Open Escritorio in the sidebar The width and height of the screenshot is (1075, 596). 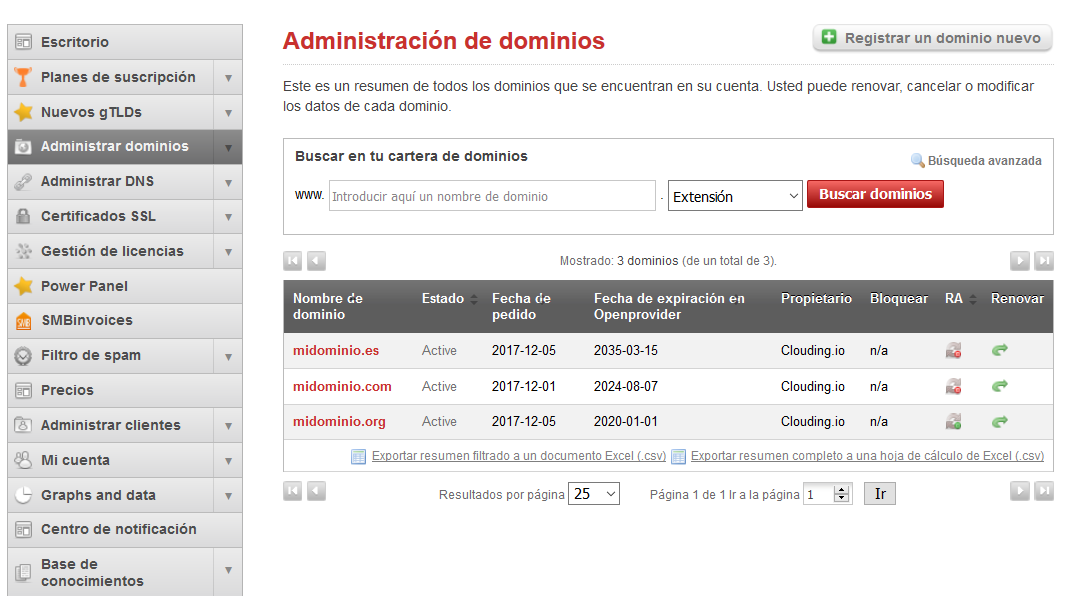(x=125, y=42)
